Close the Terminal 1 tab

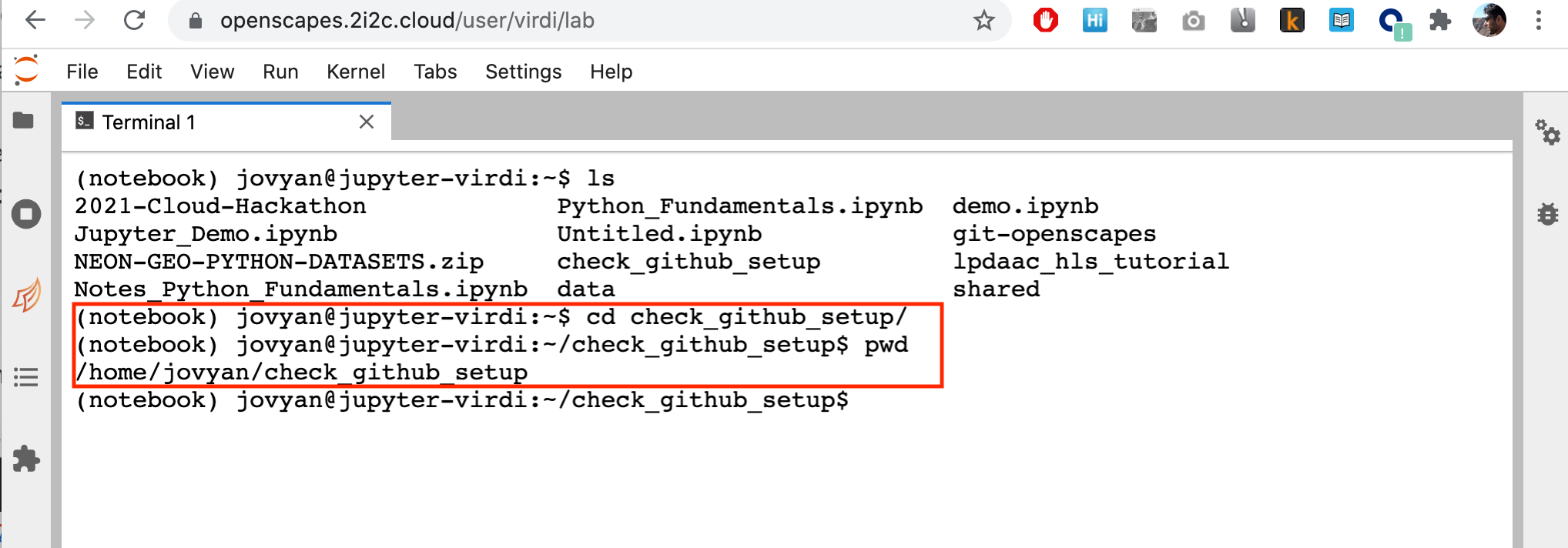point(366,121)
